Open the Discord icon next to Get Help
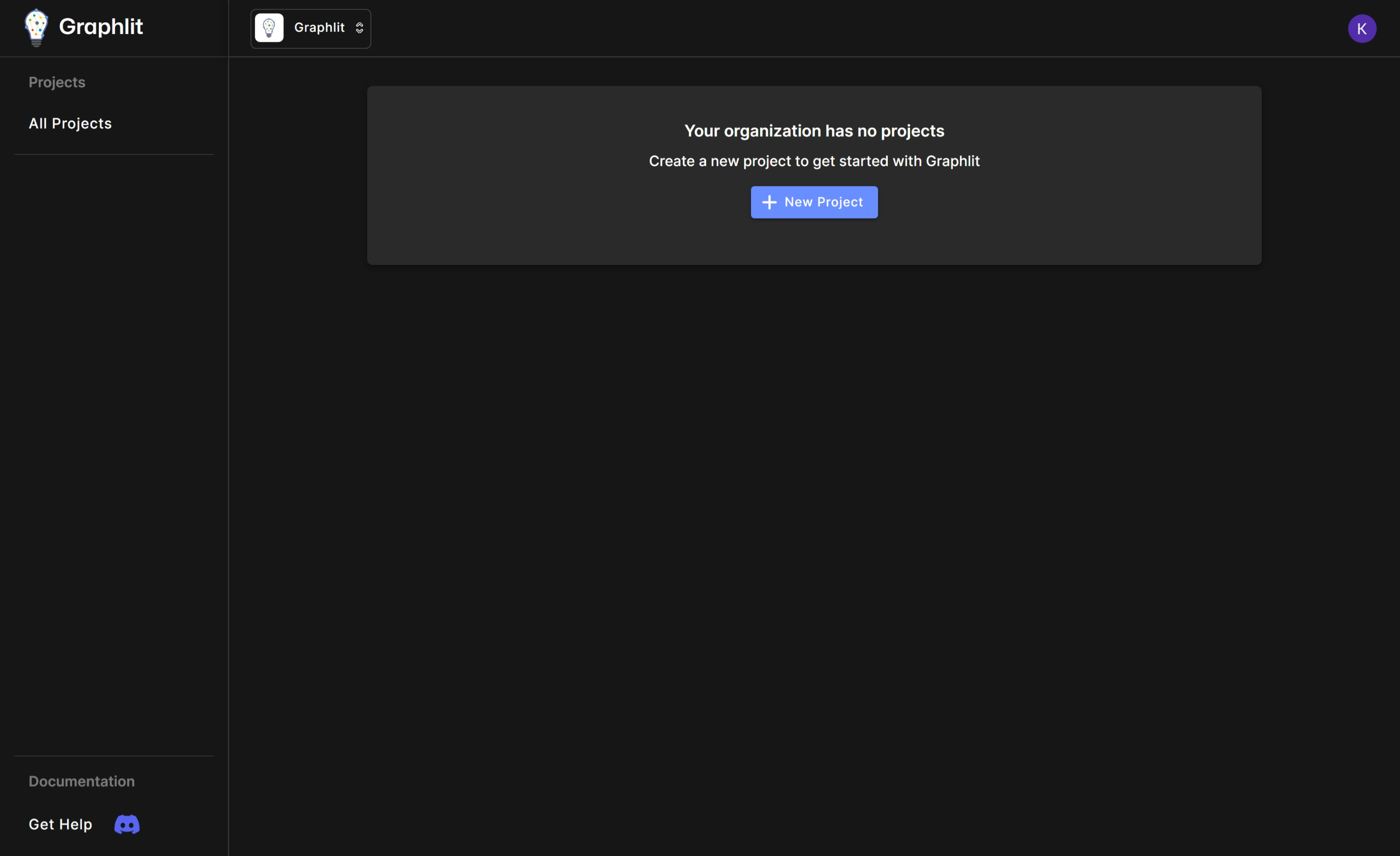Viewport: 1400px width, 856px height. [127, 824]
